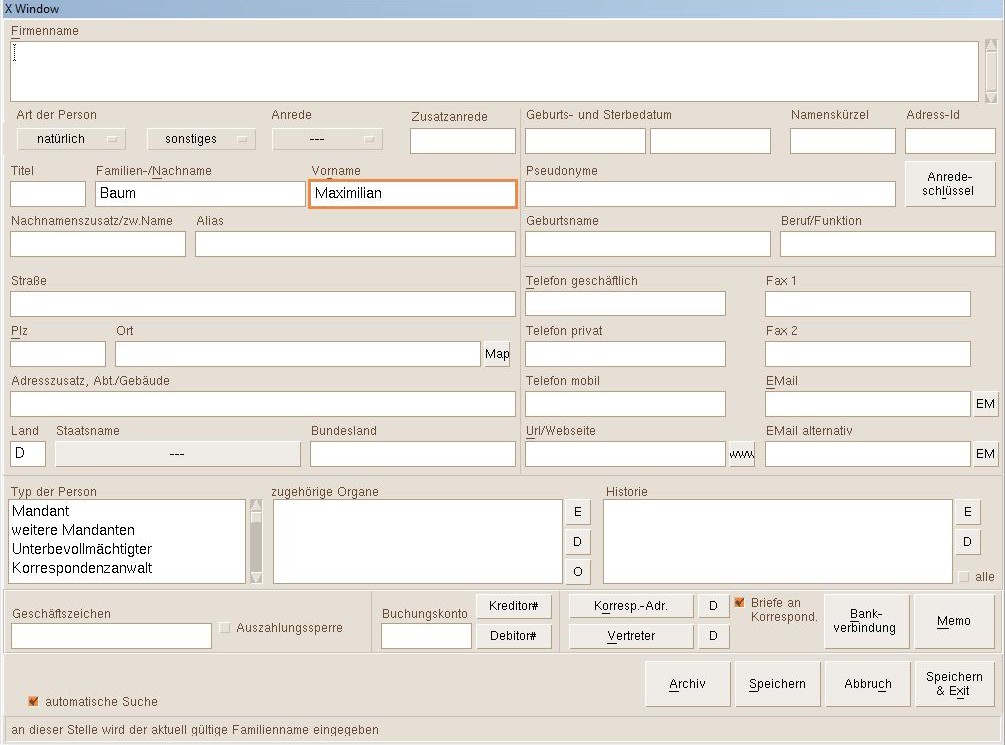Screen dimensions: 1005x745
Task: Disable automatische Suche checkbox
Action: (x=33, y=701)
